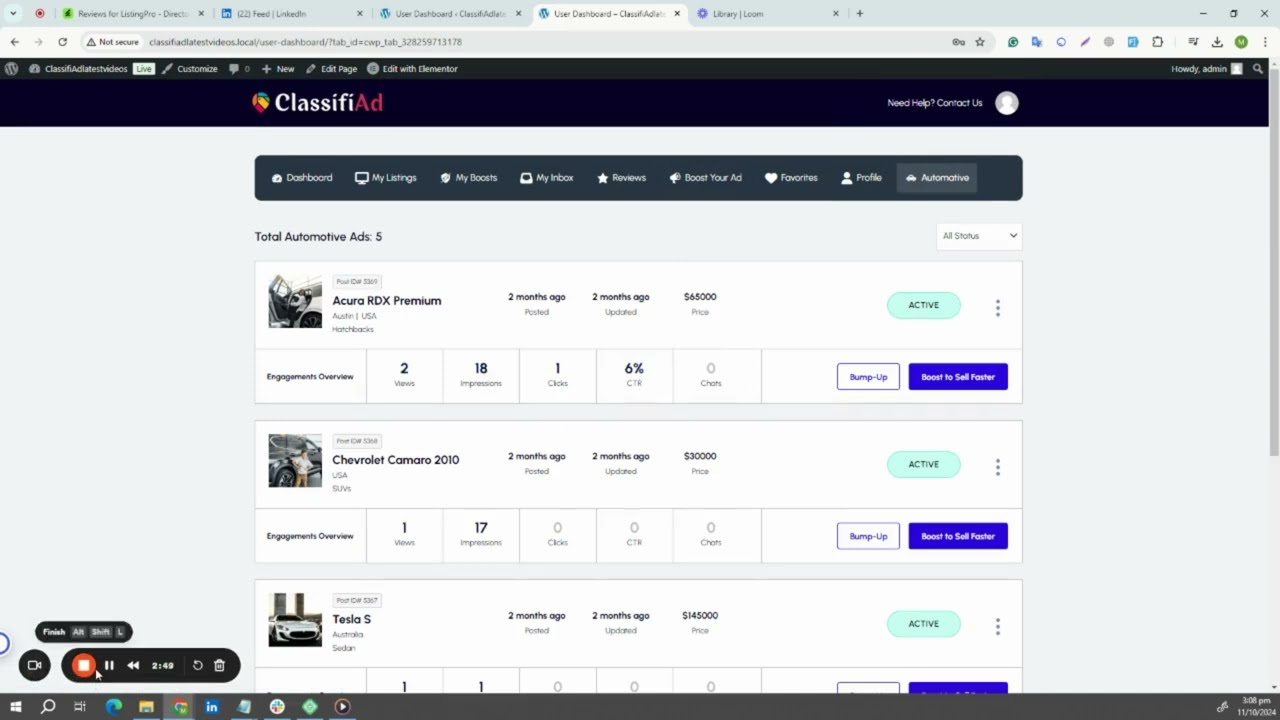
Task: Click Bump-Up for Chevrolet Camaro 2010
Action: [868, 536]
